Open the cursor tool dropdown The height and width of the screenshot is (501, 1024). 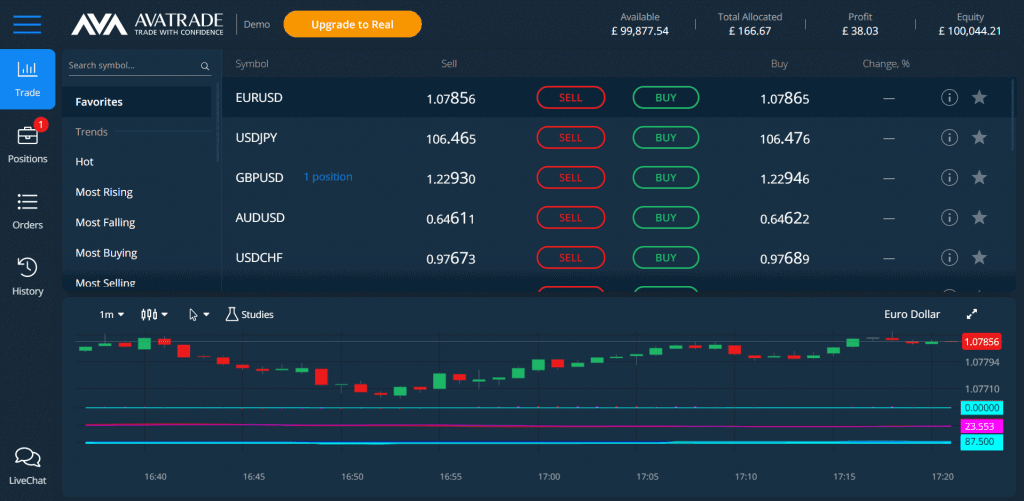point(199,314)
